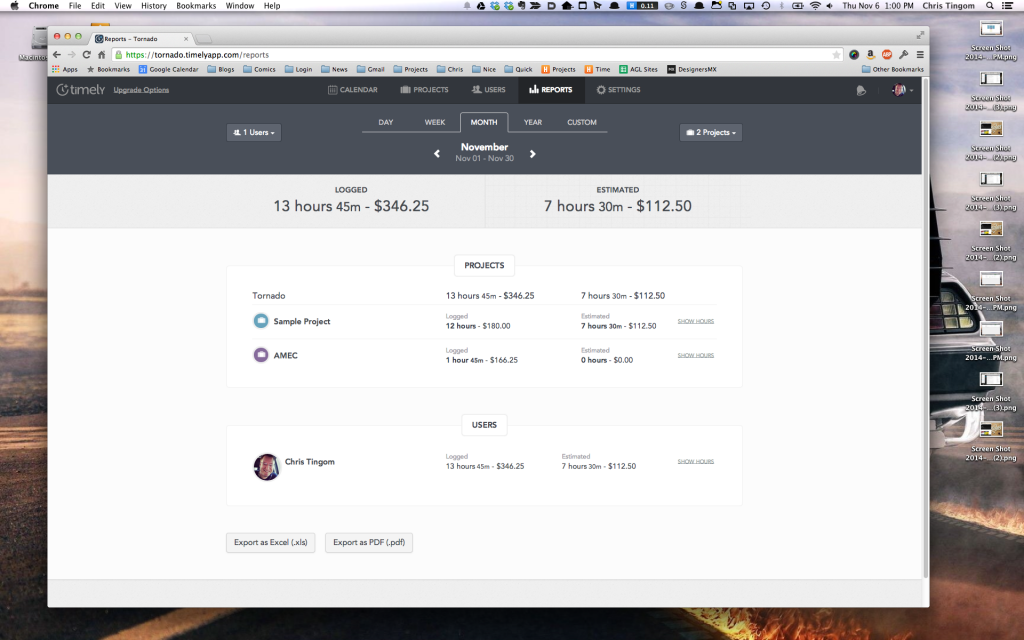Open the Users section in top navigation
Image resolution: width=1024 pixels, height=640 pixels.
(488, 89)
